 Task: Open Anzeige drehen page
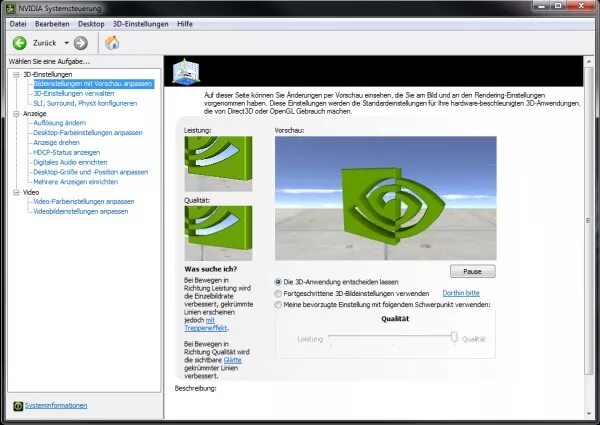[57, 143]
